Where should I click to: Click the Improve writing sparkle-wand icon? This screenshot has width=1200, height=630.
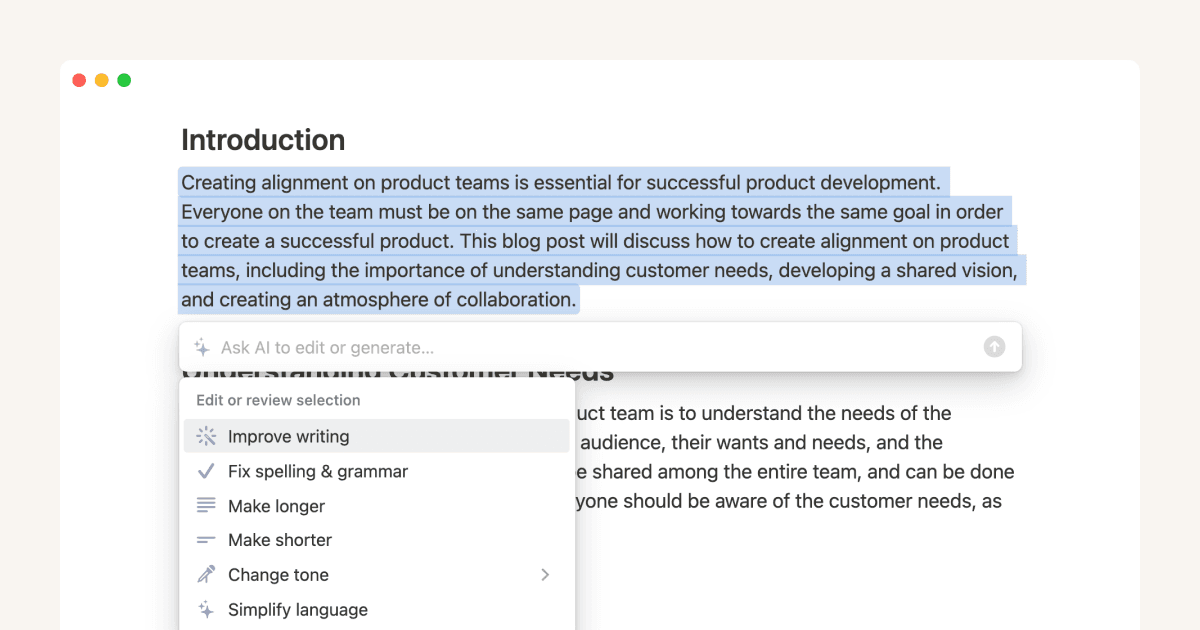point(205,436)
